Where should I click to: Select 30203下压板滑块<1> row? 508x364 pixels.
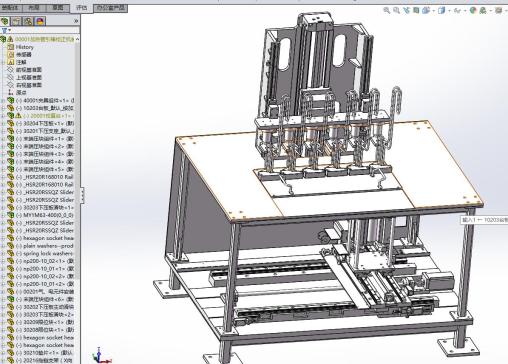[45, 207]
